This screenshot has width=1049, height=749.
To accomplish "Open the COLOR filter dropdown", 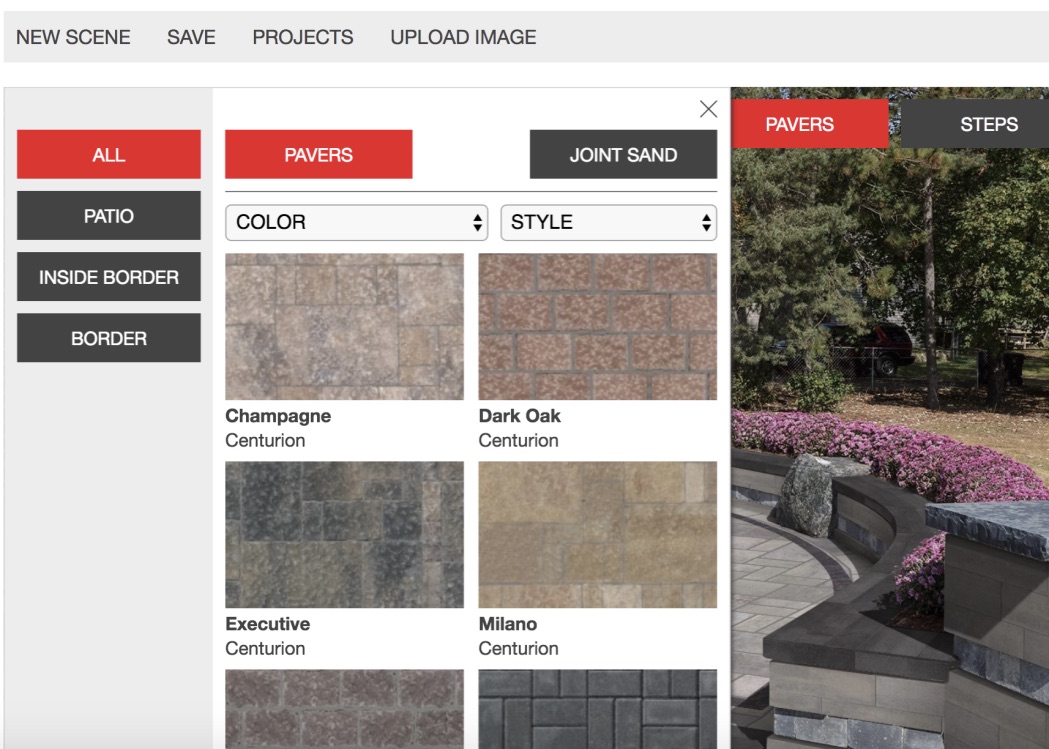I will coord(356,222).
